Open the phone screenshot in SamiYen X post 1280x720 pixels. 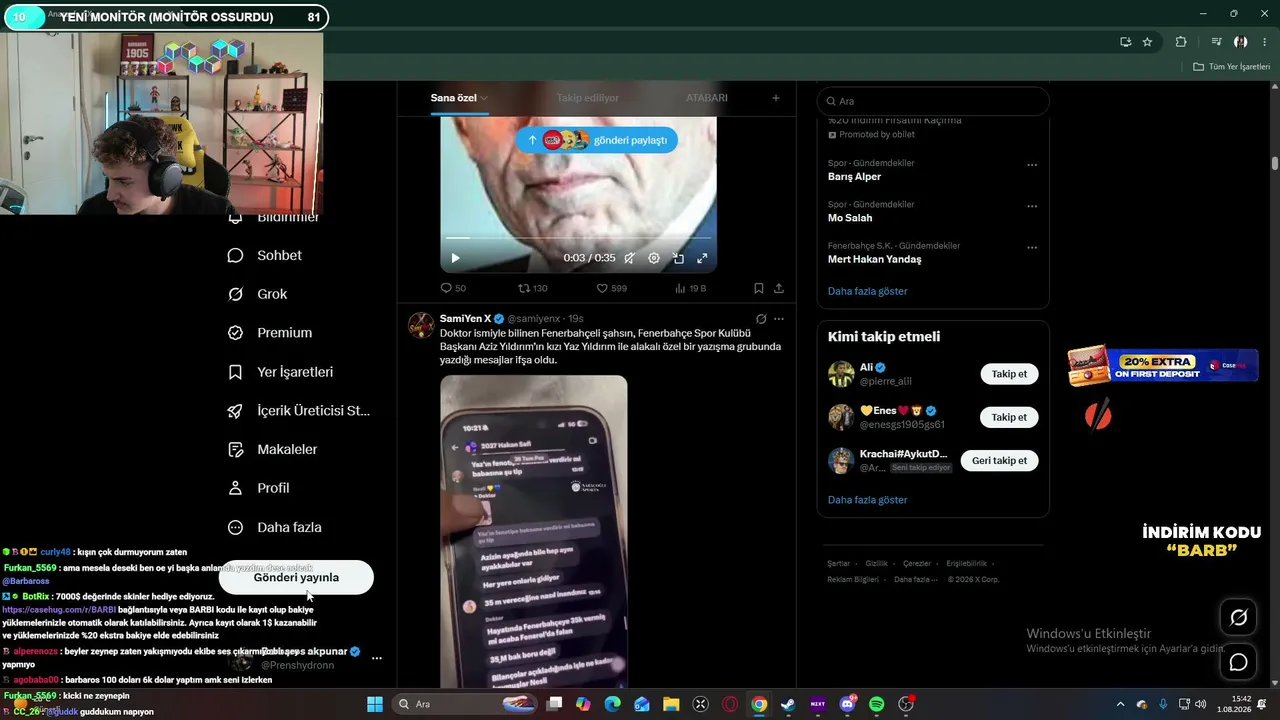(534, 532)
